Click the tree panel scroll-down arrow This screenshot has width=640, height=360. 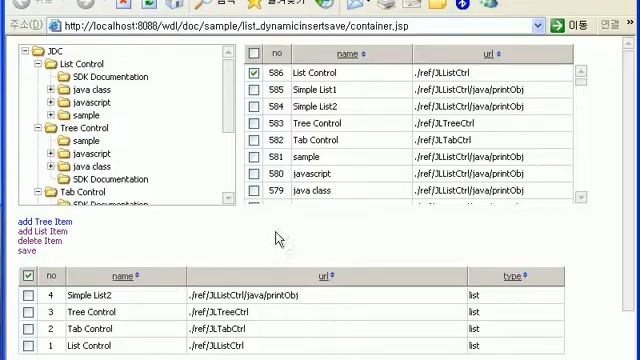click(228, 198)
